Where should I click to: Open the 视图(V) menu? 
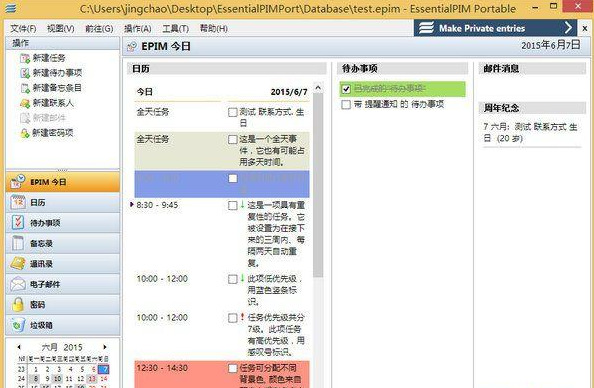61,29
